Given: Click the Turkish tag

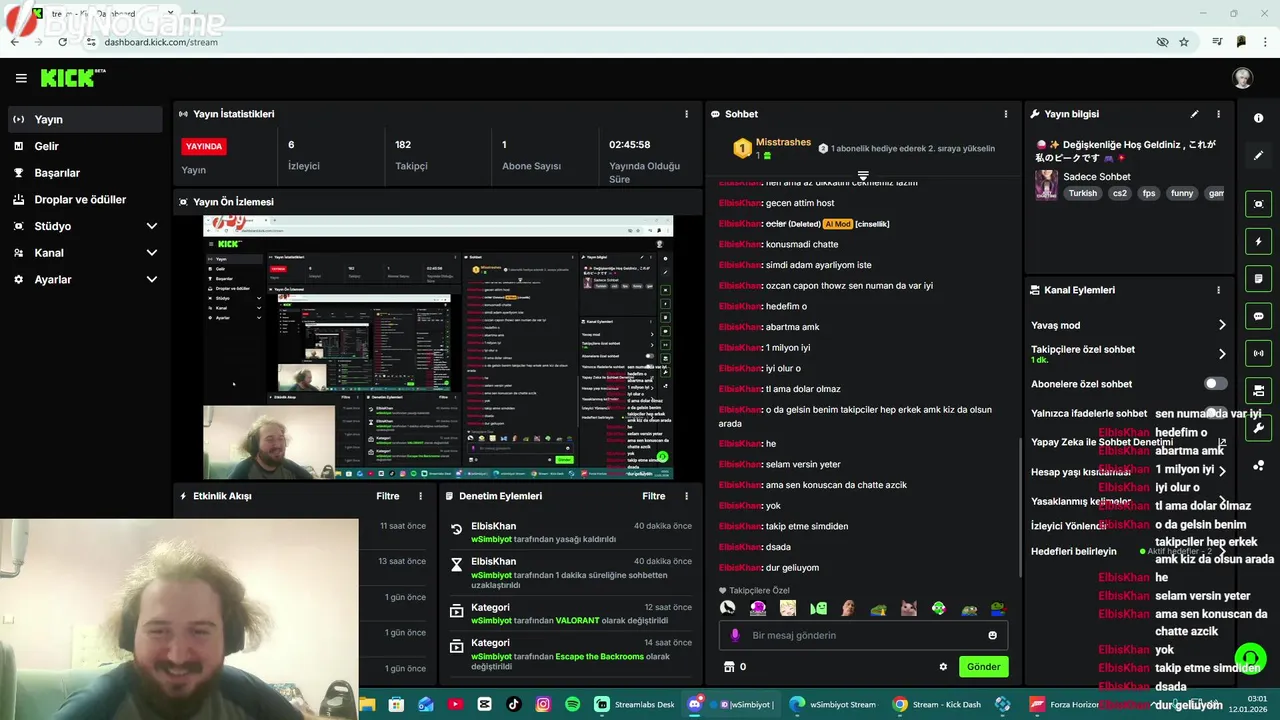Looking at the screenshot, I should pos(1082,193).
